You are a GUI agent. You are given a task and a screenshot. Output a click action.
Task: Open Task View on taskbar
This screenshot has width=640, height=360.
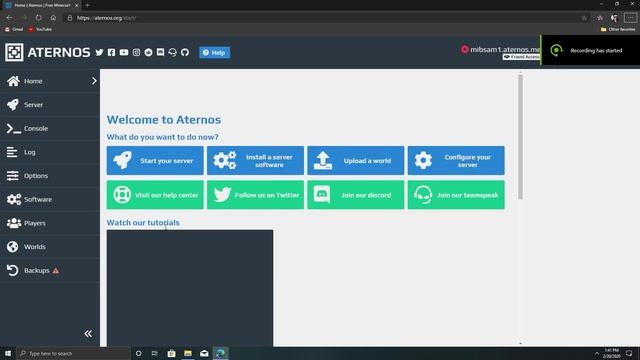[155, 353]
